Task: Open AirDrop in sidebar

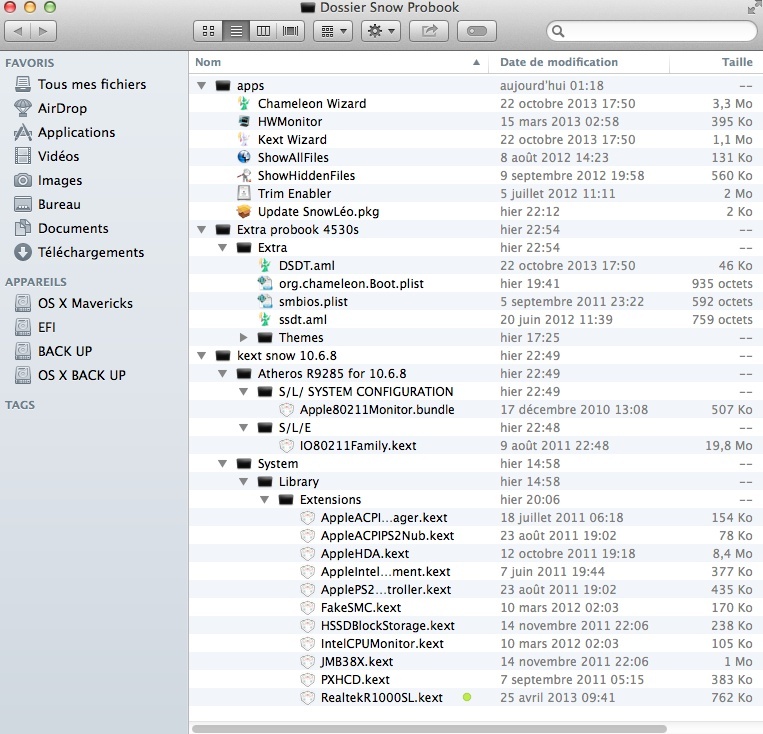Action: 51,108
